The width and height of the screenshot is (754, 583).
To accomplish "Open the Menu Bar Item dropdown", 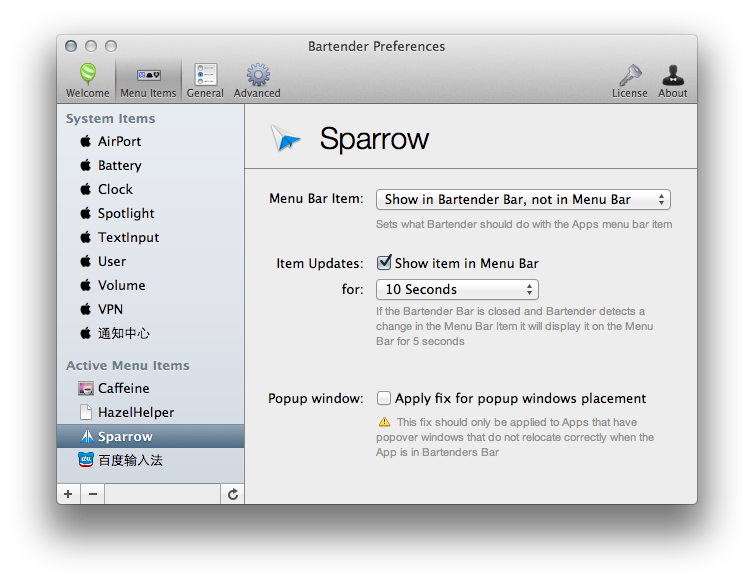I will pyautogui.click(x=522, y=200).
